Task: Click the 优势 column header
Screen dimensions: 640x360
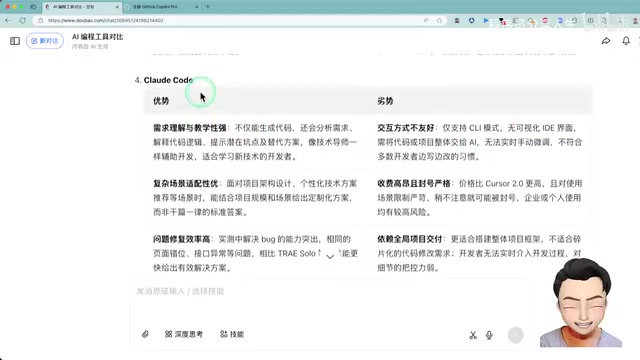Action: point(161,101)
